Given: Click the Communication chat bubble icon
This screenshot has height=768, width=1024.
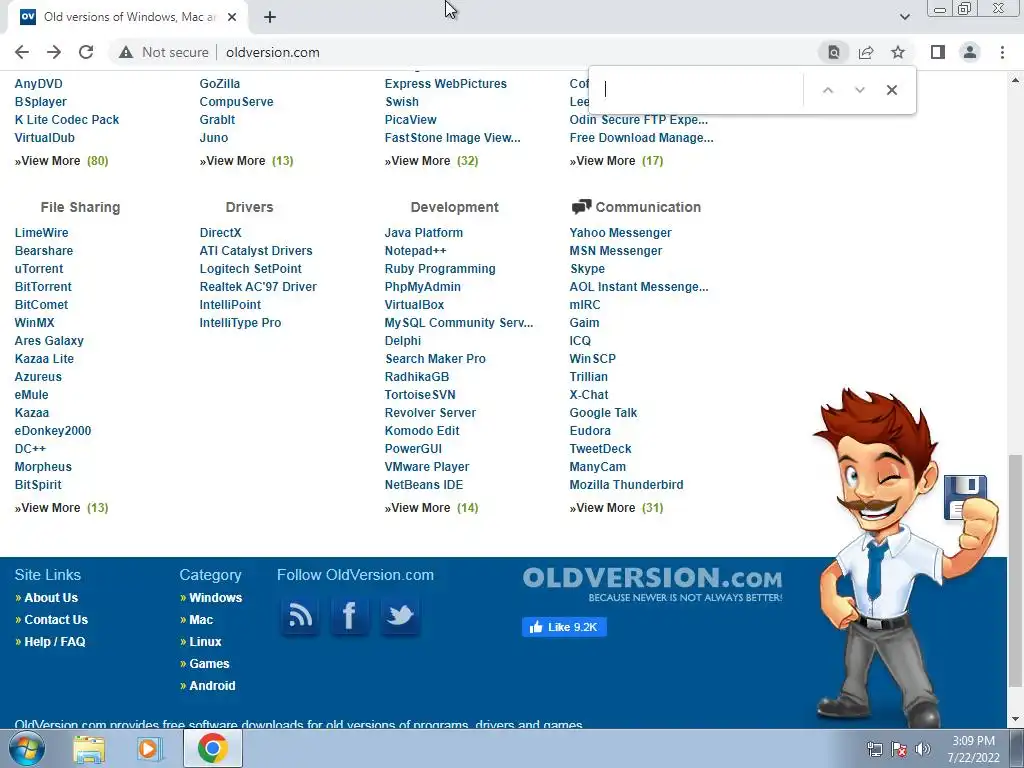Looking at the screenshot, I should [581, 207].
